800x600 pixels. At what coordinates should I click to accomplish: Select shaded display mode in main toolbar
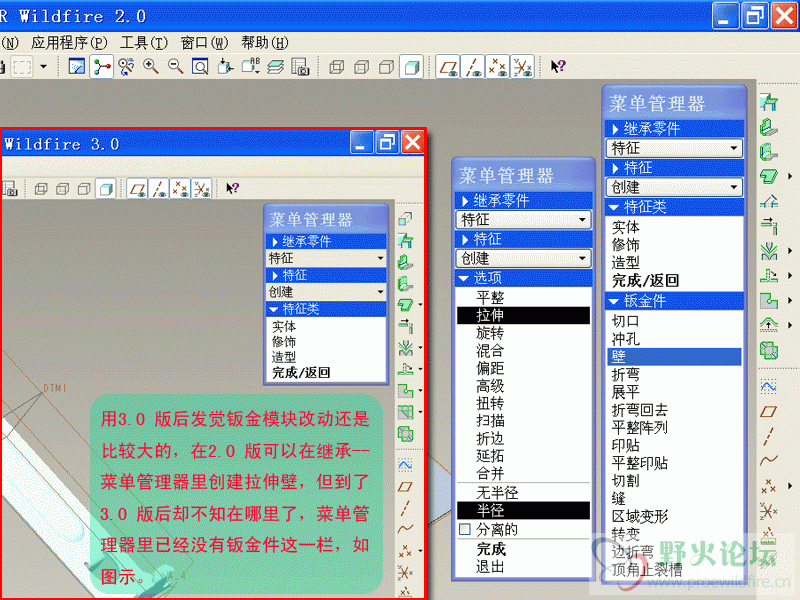(411, 67)
